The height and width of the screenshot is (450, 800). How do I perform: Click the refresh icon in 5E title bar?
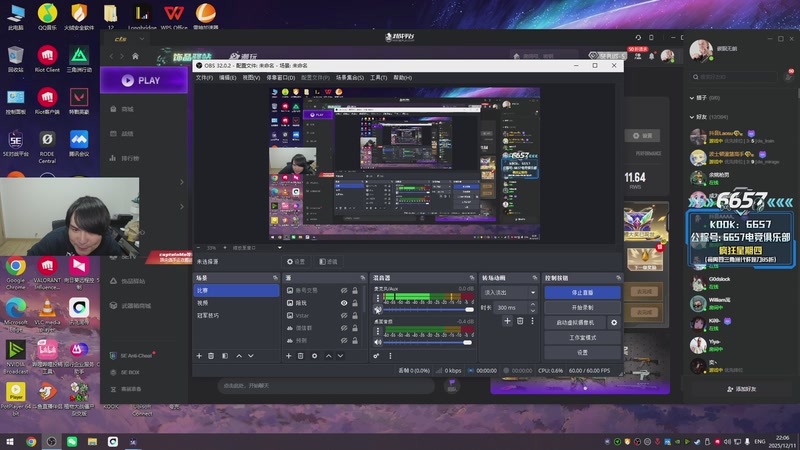(638, 37)
